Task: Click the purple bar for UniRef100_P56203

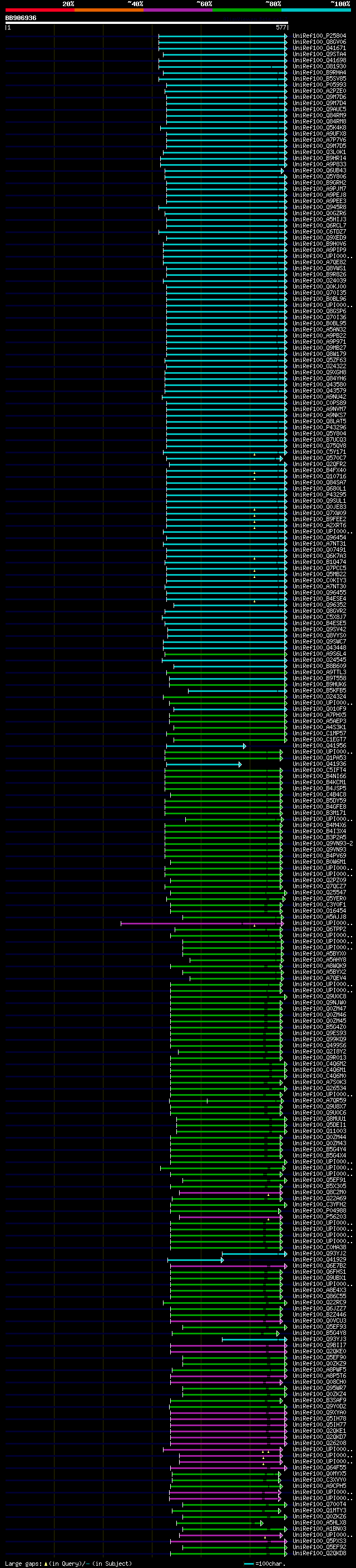Action: 231,1217
